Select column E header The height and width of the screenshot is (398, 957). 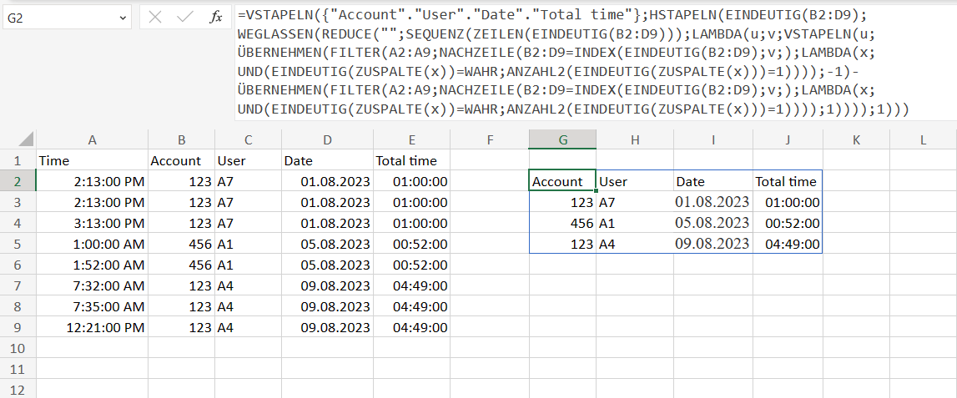(x=412, y=140)
